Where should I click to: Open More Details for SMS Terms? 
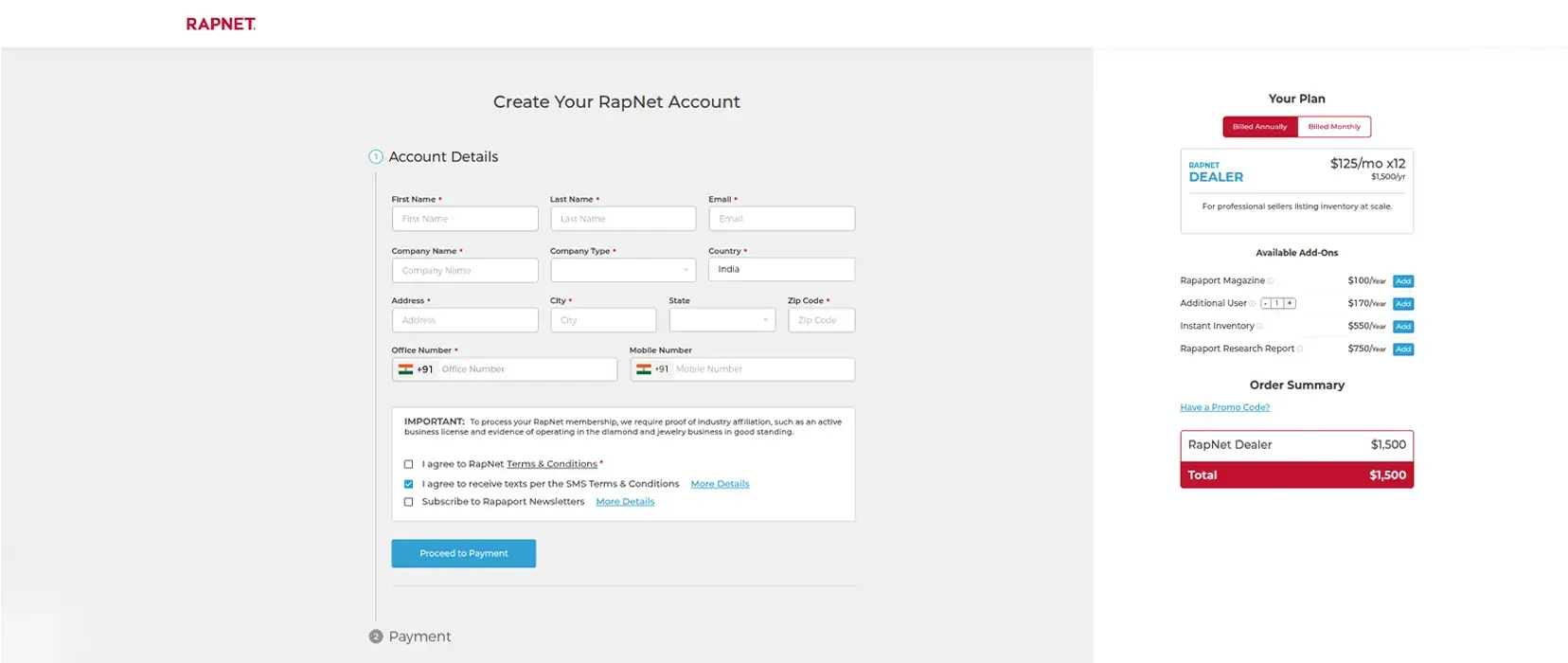pos(720,484)
